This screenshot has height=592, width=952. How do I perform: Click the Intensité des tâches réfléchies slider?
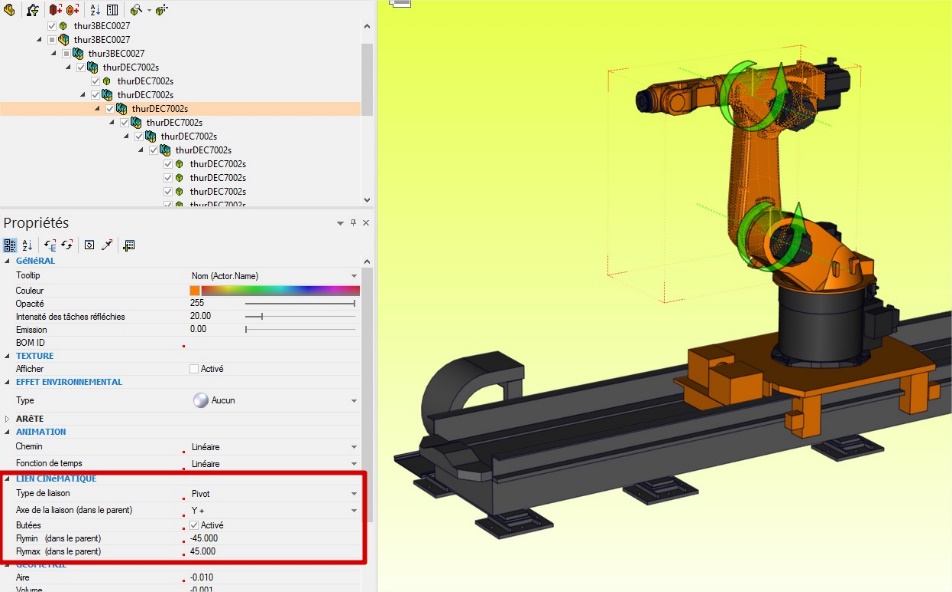point(300,316)
